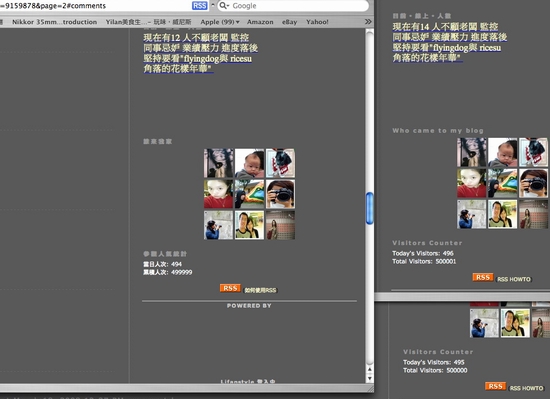Open the Yahoo! bookmark
Image resolution: width=550 pixels, height=399 pixels.
tap(317, 22)
